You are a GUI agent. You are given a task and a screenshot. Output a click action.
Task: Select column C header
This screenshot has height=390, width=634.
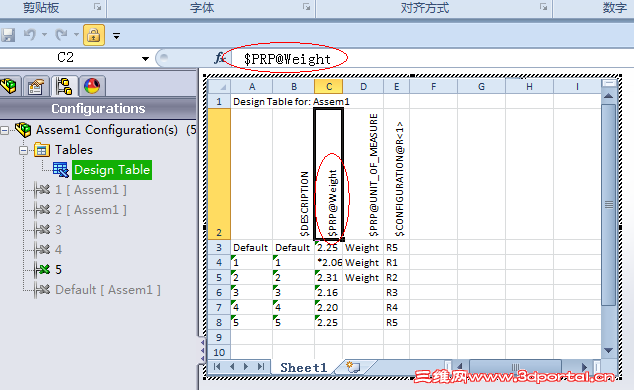[329, 86]
